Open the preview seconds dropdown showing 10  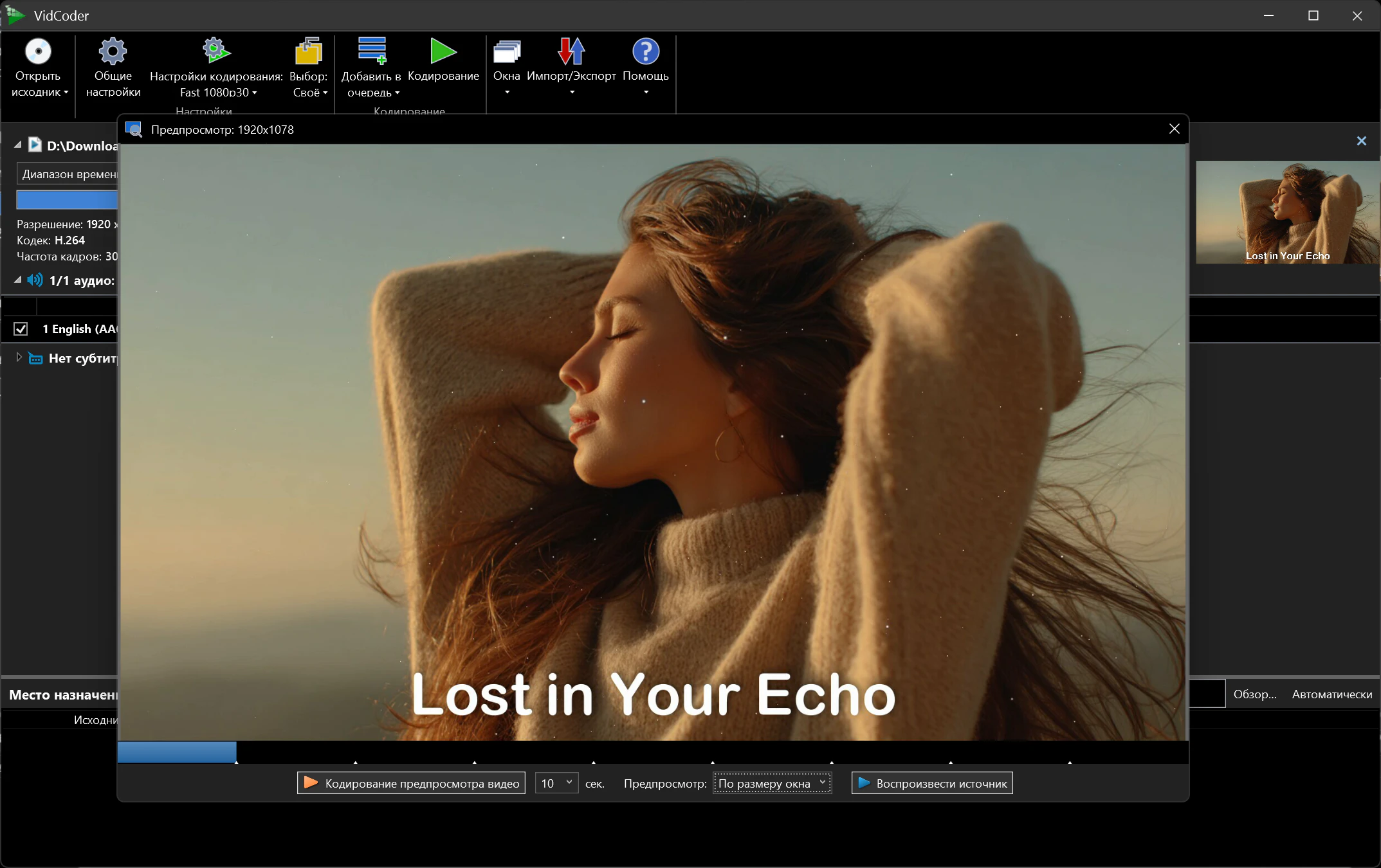pyautogui.click(x=556, y=783)
